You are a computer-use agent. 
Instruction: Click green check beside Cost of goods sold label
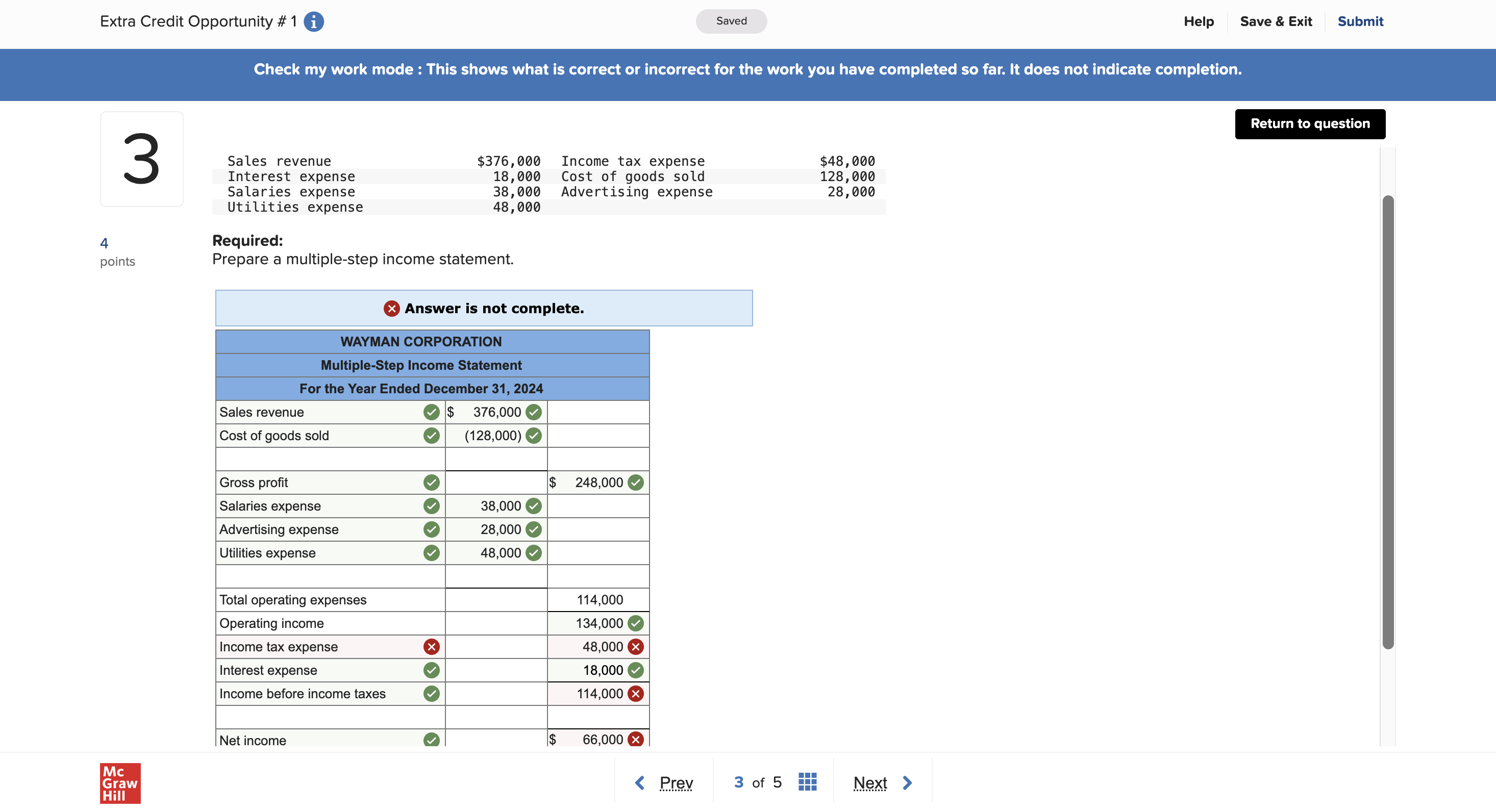(432, 435)
